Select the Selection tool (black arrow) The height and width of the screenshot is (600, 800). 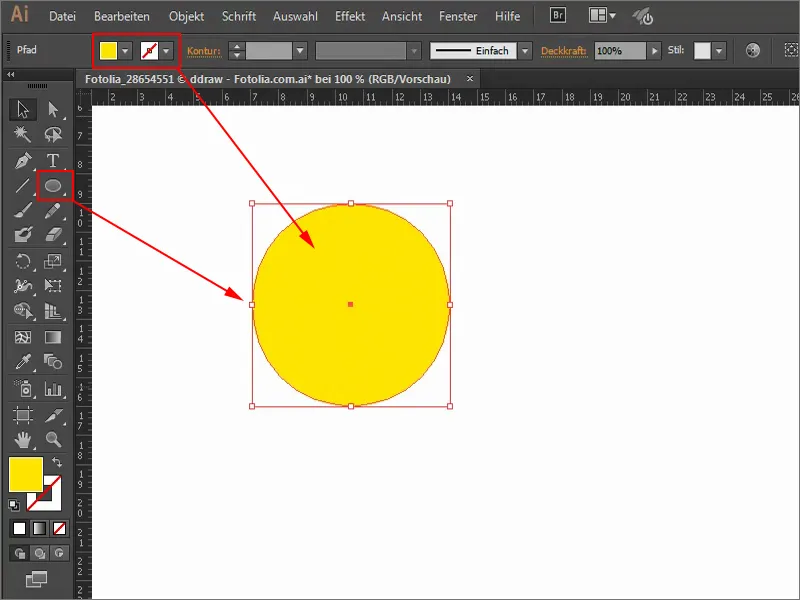pos(23,109)
